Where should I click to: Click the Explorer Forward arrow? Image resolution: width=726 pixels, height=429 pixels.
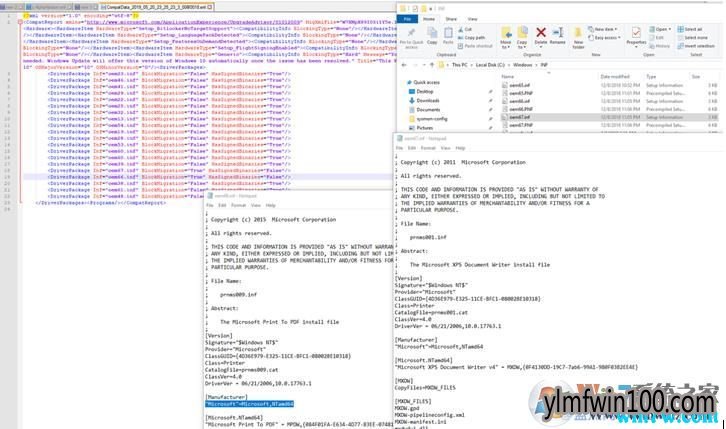(415, 65)
